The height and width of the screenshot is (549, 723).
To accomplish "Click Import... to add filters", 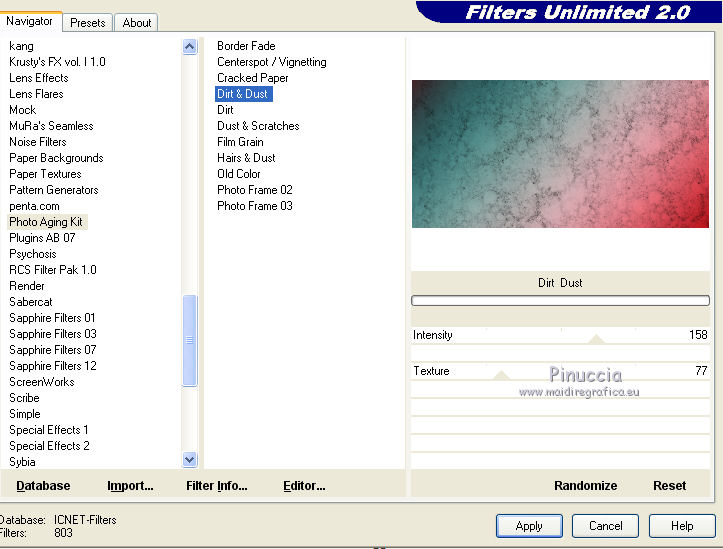I will [x=130, y=486].
